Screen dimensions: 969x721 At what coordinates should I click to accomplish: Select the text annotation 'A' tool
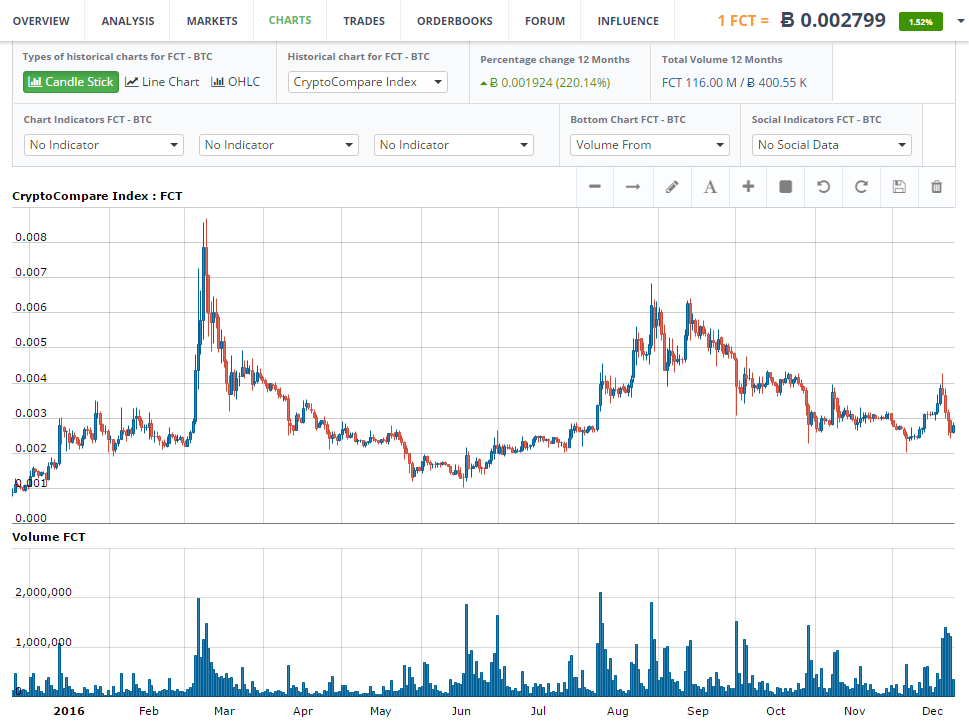[710, 187]
